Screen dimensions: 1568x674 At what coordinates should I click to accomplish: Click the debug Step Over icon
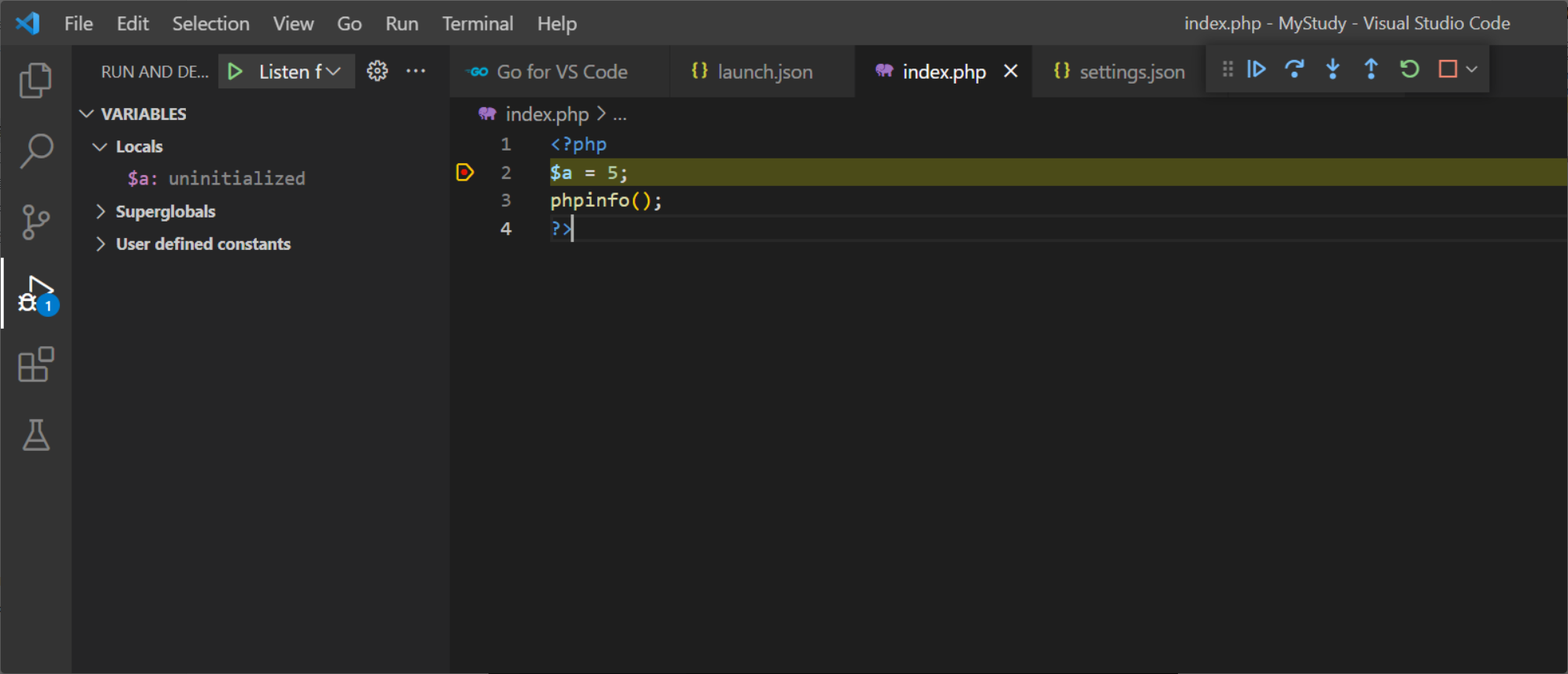click(1295, 69)
